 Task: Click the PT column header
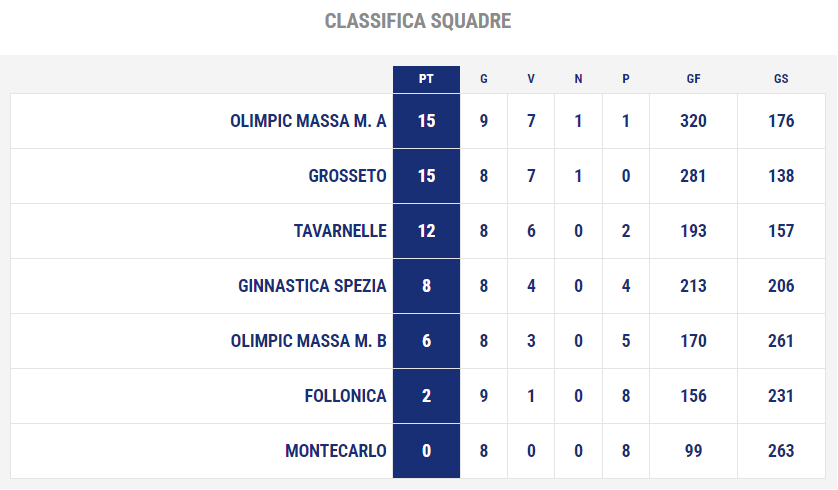coord(426,79)
